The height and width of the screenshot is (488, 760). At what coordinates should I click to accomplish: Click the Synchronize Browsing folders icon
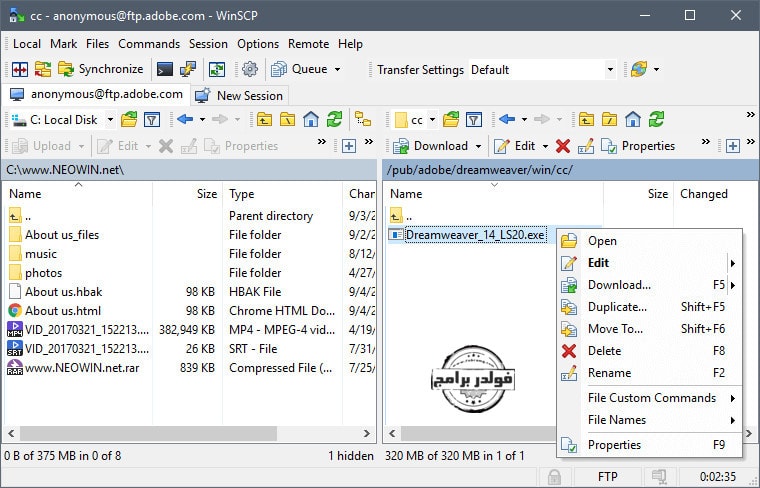pyautogui.click(x=43, y=69)
